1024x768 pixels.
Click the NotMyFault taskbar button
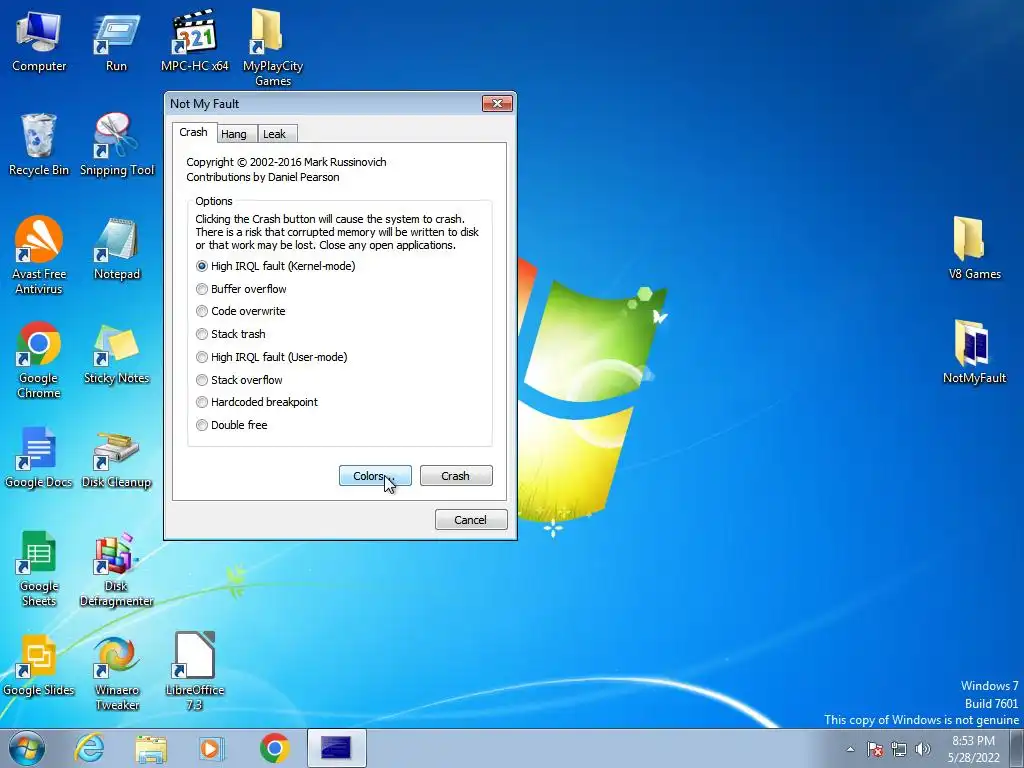[336, 748]
